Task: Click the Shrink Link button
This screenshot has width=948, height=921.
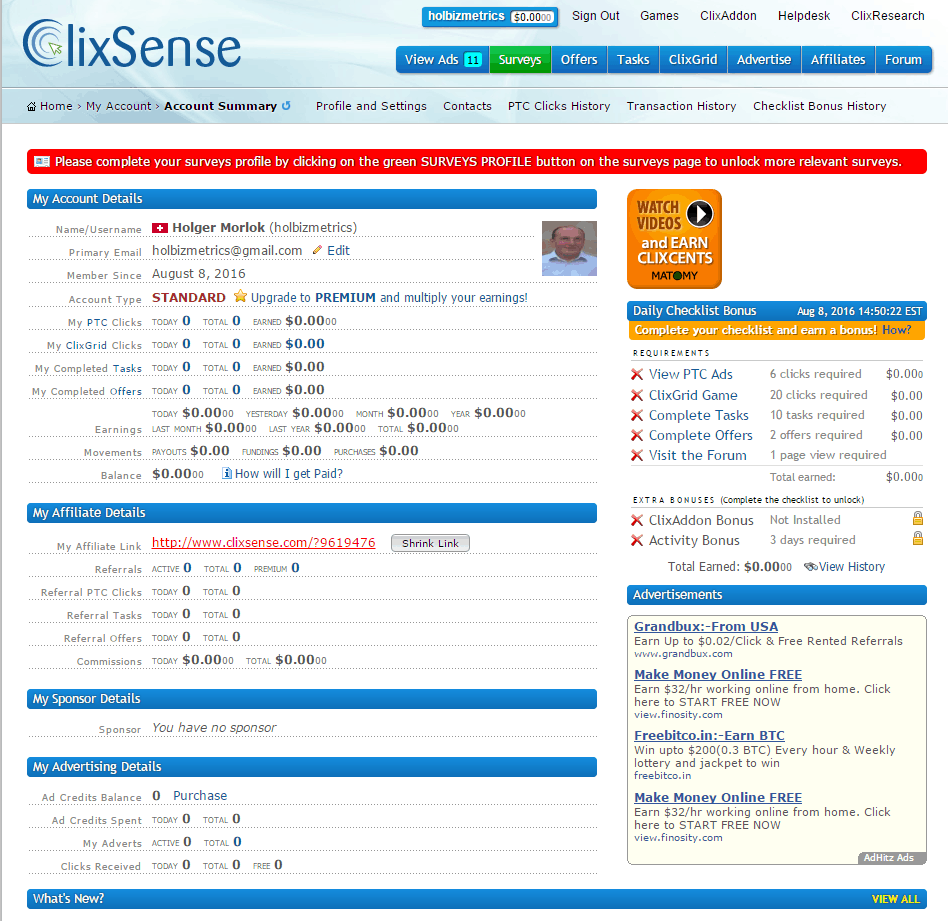Action: [430, 543]
